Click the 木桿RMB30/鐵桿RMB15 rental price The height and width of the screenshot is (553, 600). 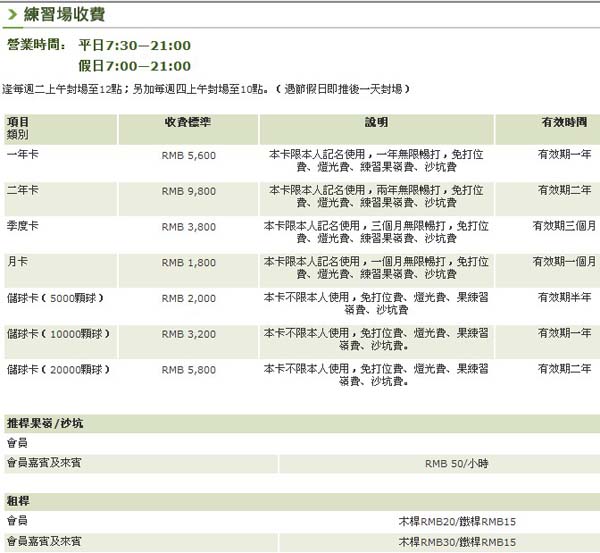click(456, 541)
